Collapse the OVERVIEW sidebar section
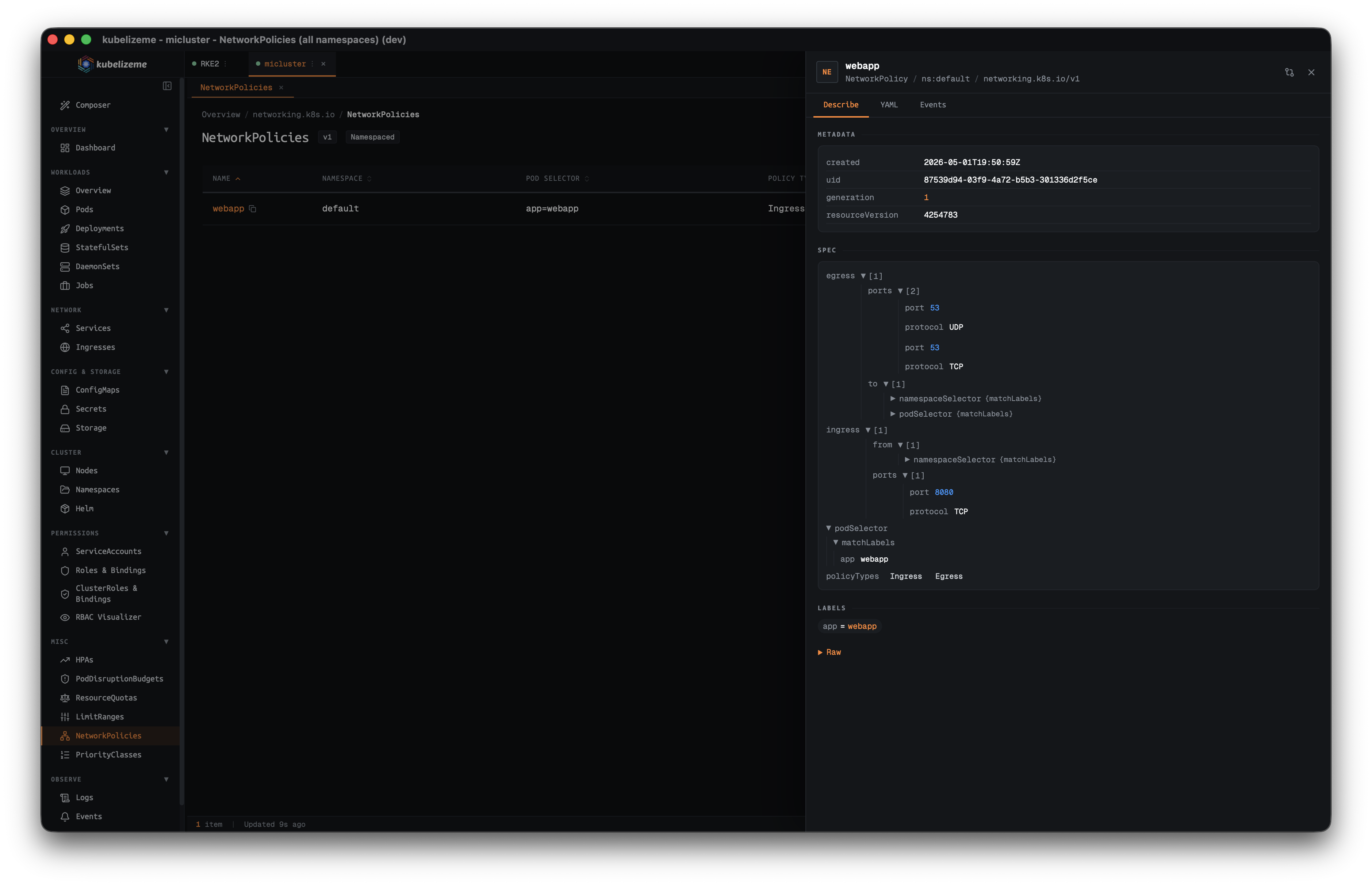This screenshot has width=1372, height=886. [x=166, y=129]
